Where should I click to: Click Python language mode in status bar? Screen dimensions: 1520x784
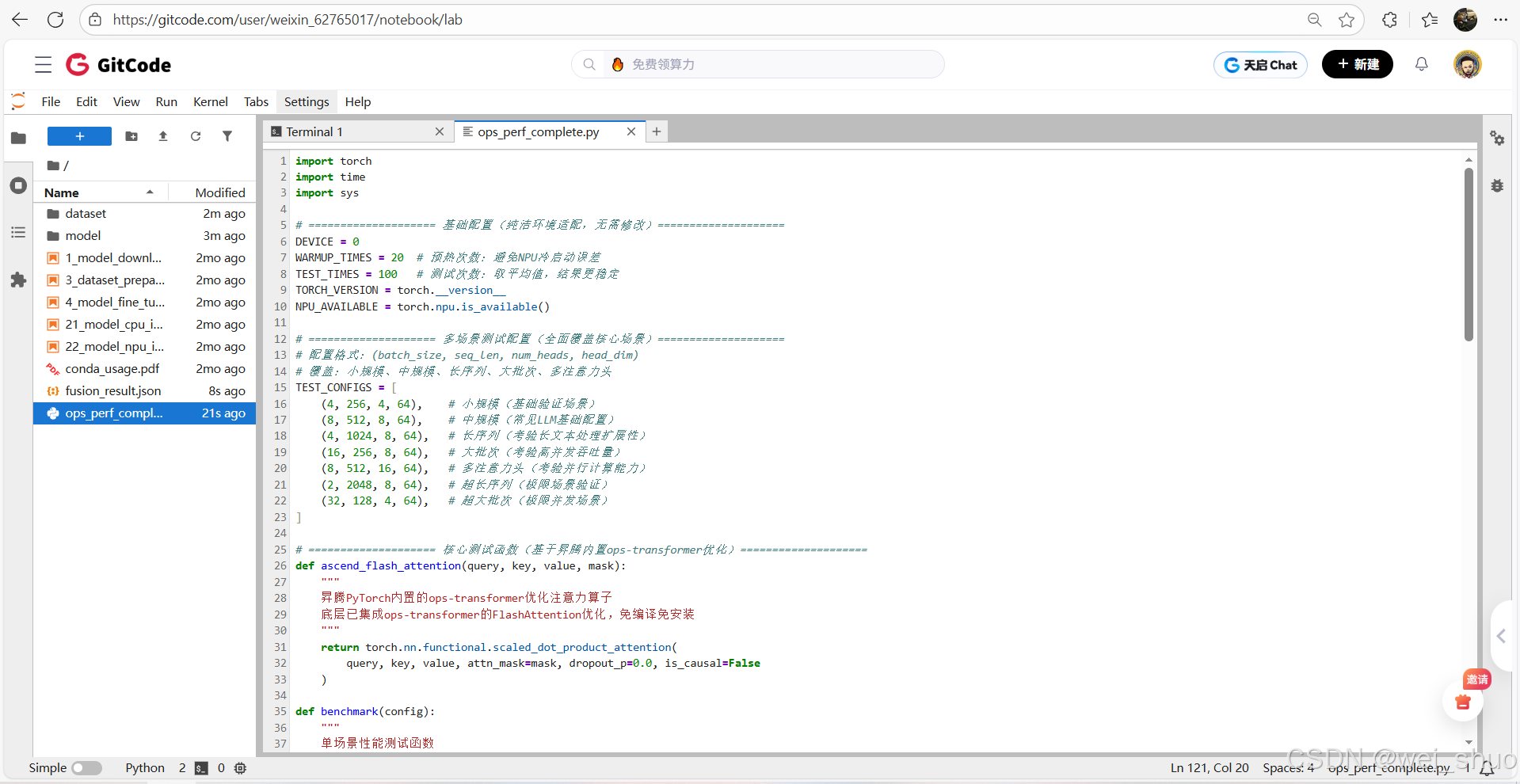pyautogui.click(x=145, y=767)
